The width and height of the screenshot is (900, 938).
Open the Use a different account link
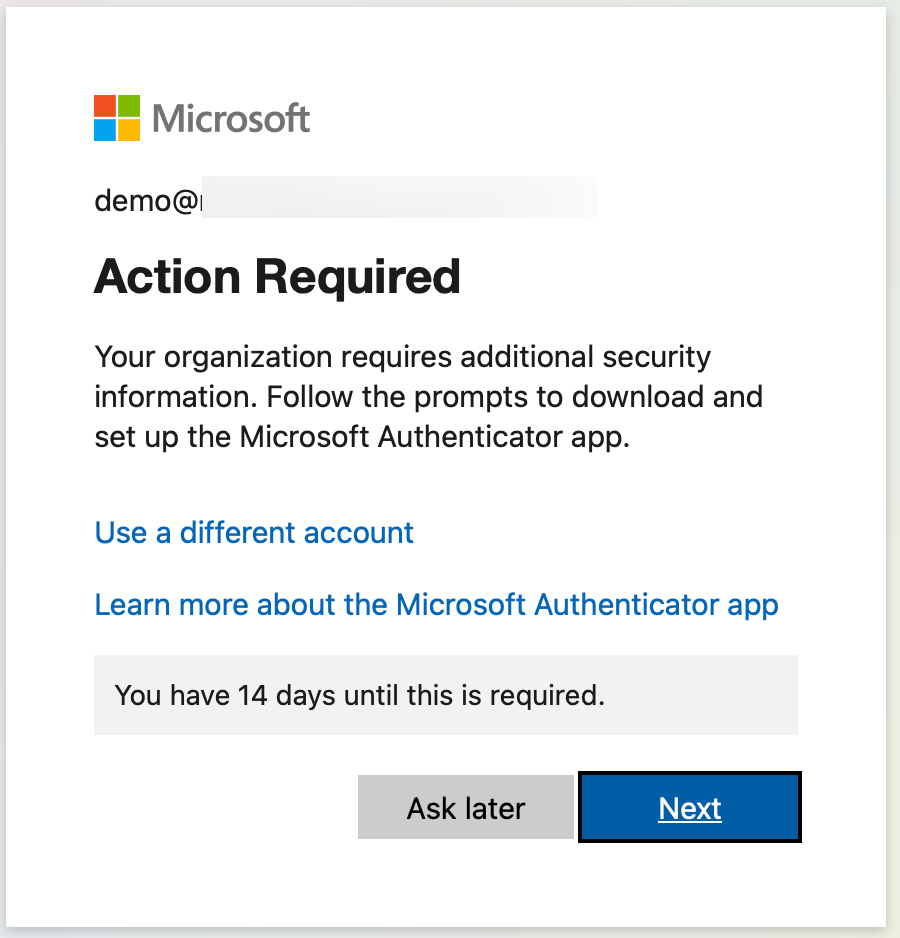coord(254,532)
